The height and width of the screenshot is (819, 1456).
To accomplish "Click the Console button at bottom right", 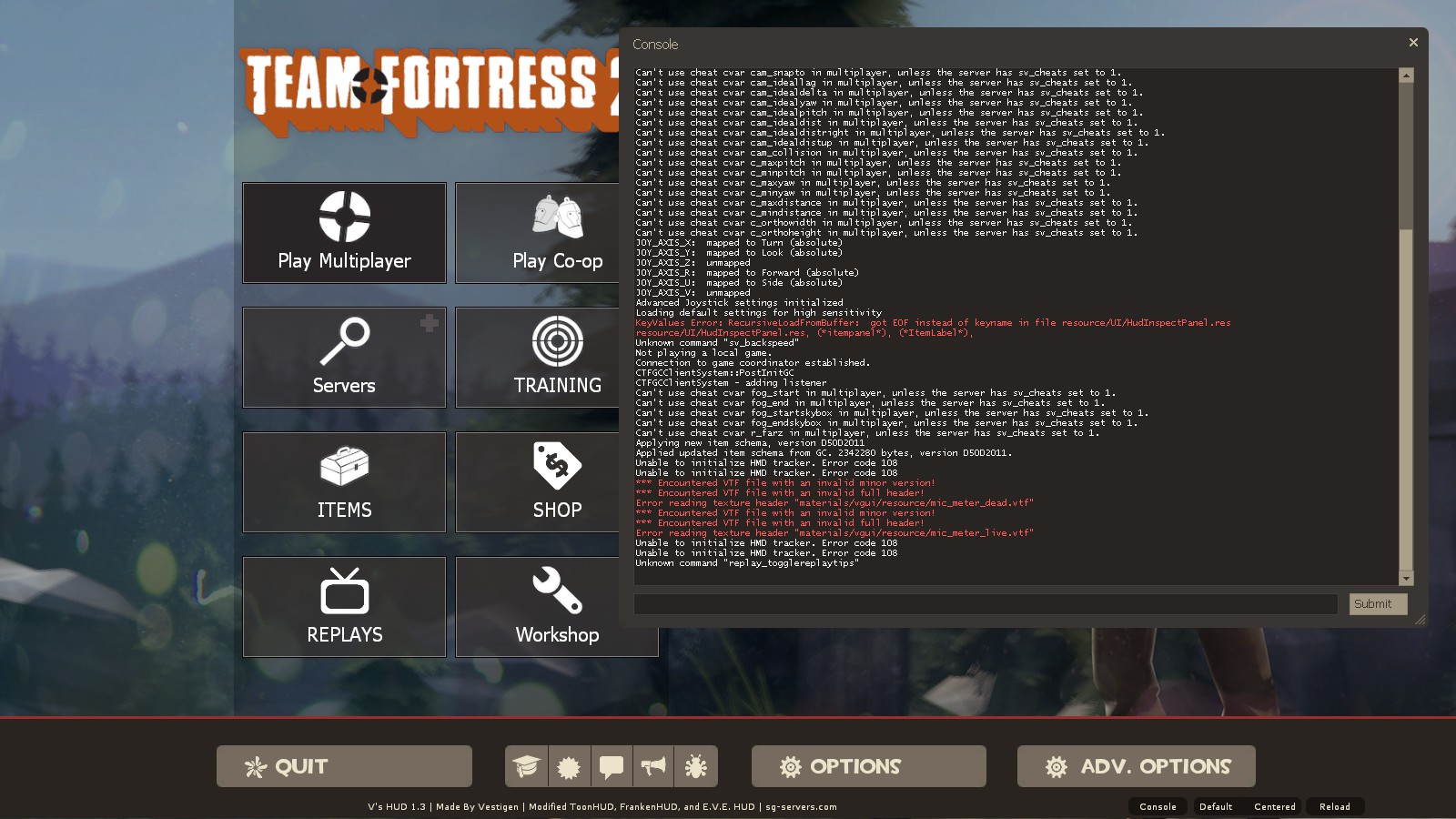I will point(1158,806).
